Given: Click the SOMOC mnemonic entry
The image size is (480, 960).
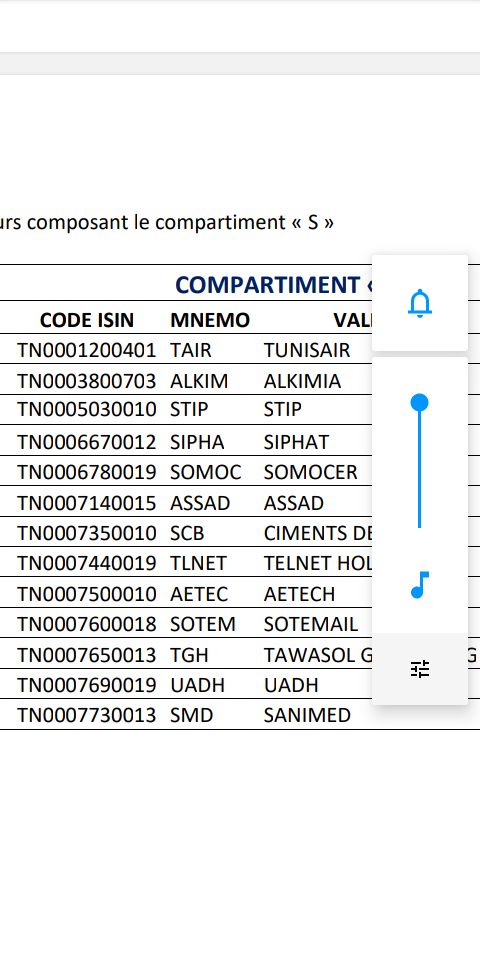Looking at the screenshot, I should click(x=205, y=472).
